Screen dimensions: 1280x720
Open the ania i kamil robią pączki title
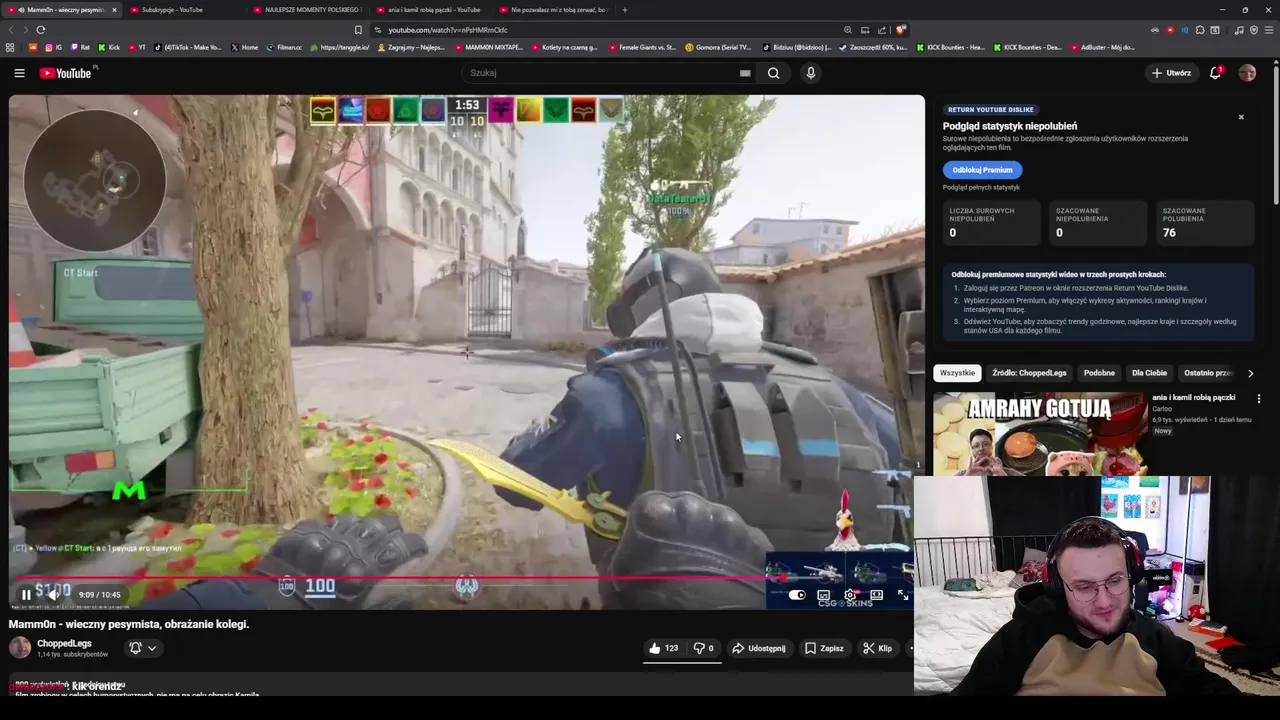point(1193,397)
